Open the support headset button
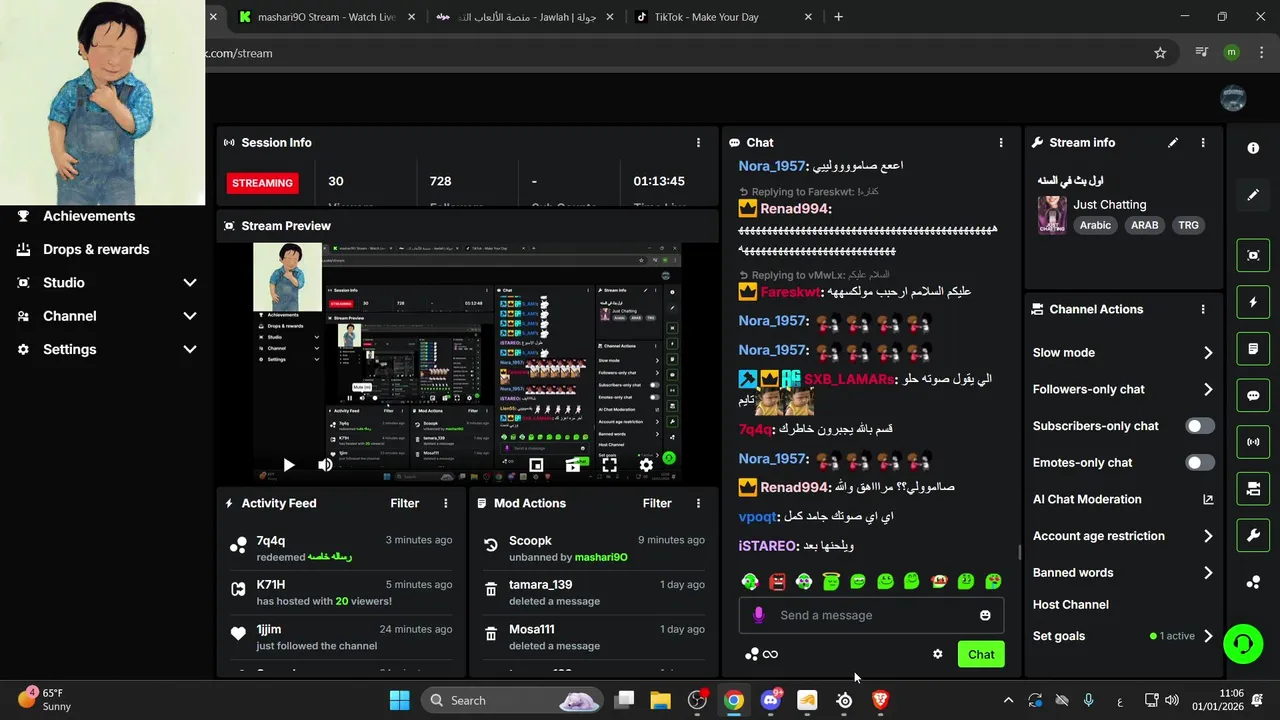The width and height of the screenshot is (1280, 720). (1243, 643)
